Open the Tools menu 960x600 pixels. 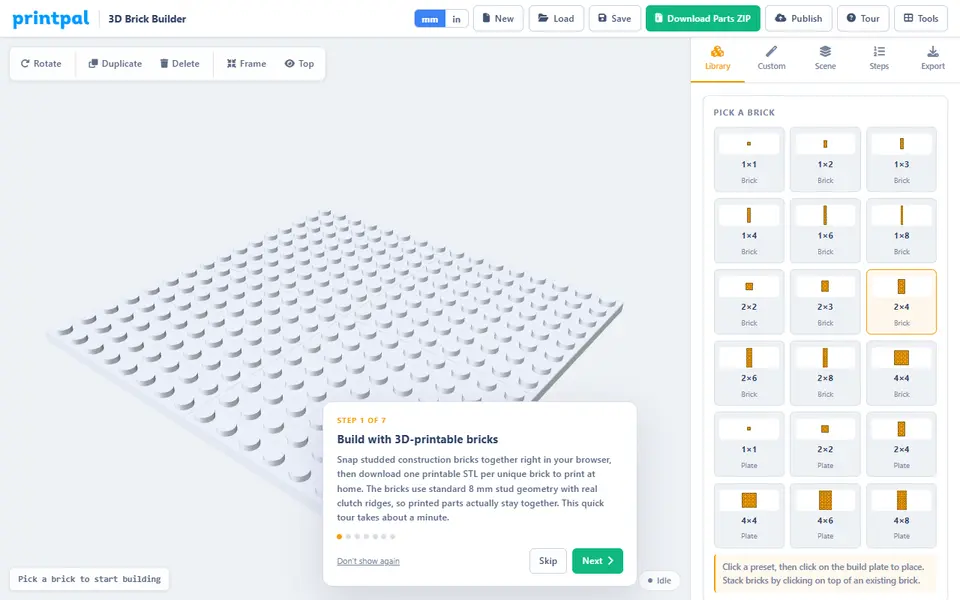[921, 18]
